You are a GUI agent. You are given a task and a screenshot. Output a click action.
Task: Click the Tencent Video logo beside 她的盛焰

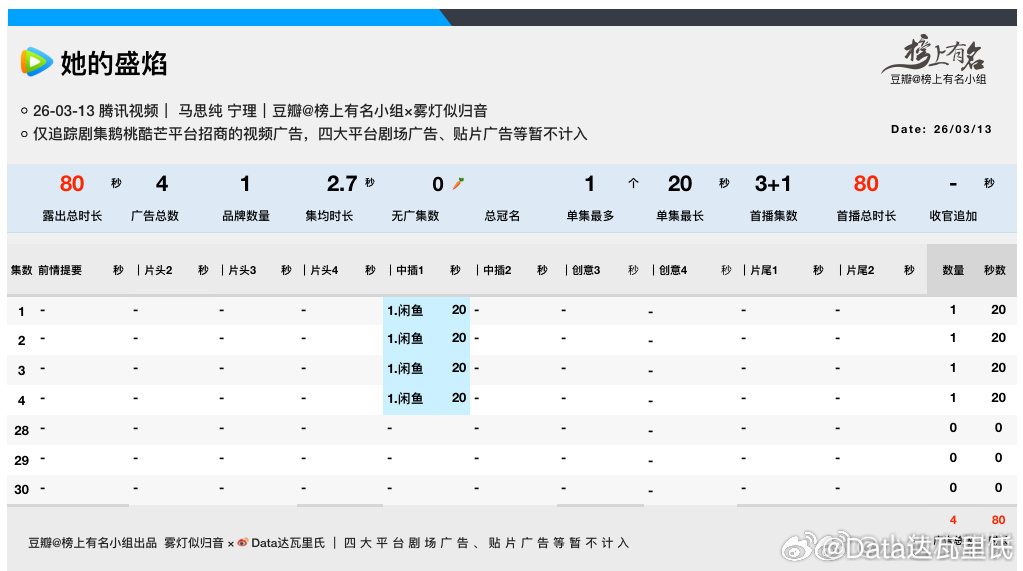[x=36, y=62]
